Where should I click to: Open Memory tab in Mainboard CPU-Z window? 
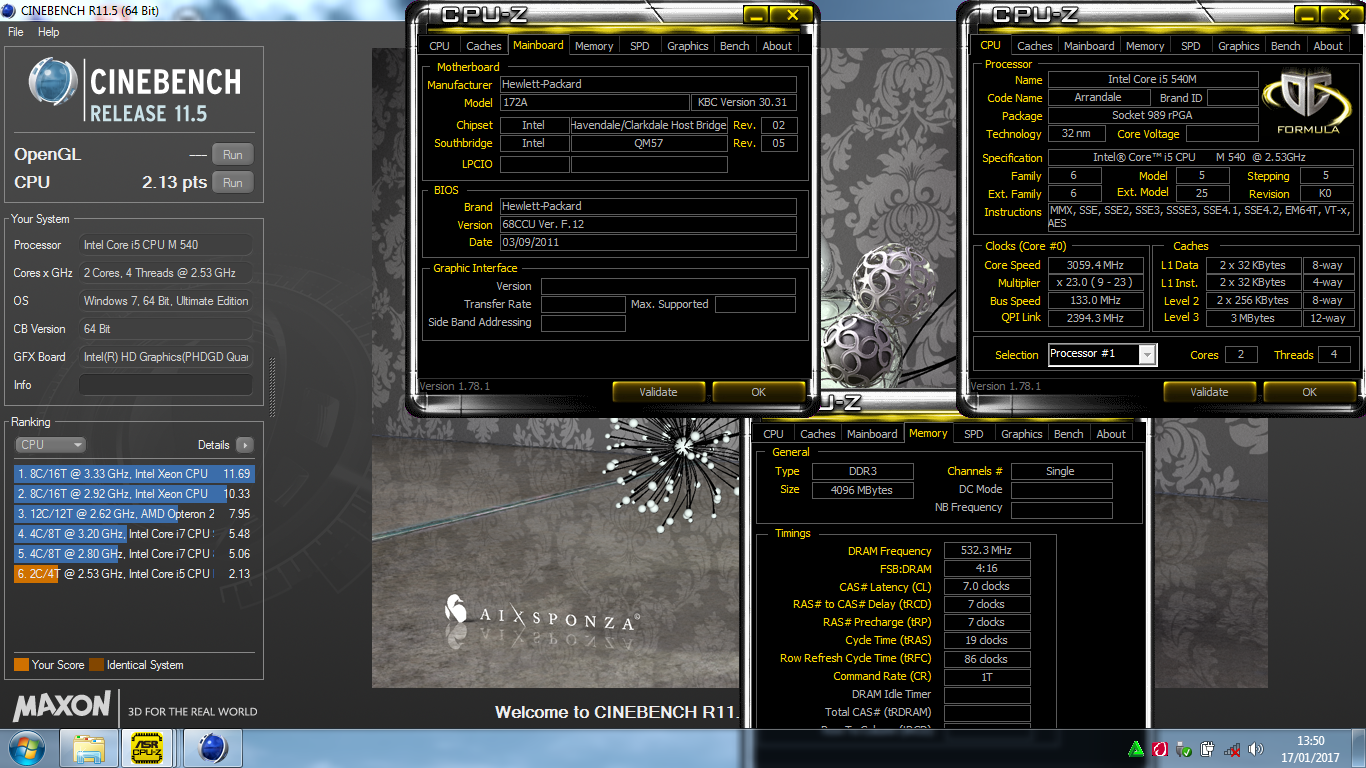click(x=594, y=46)
